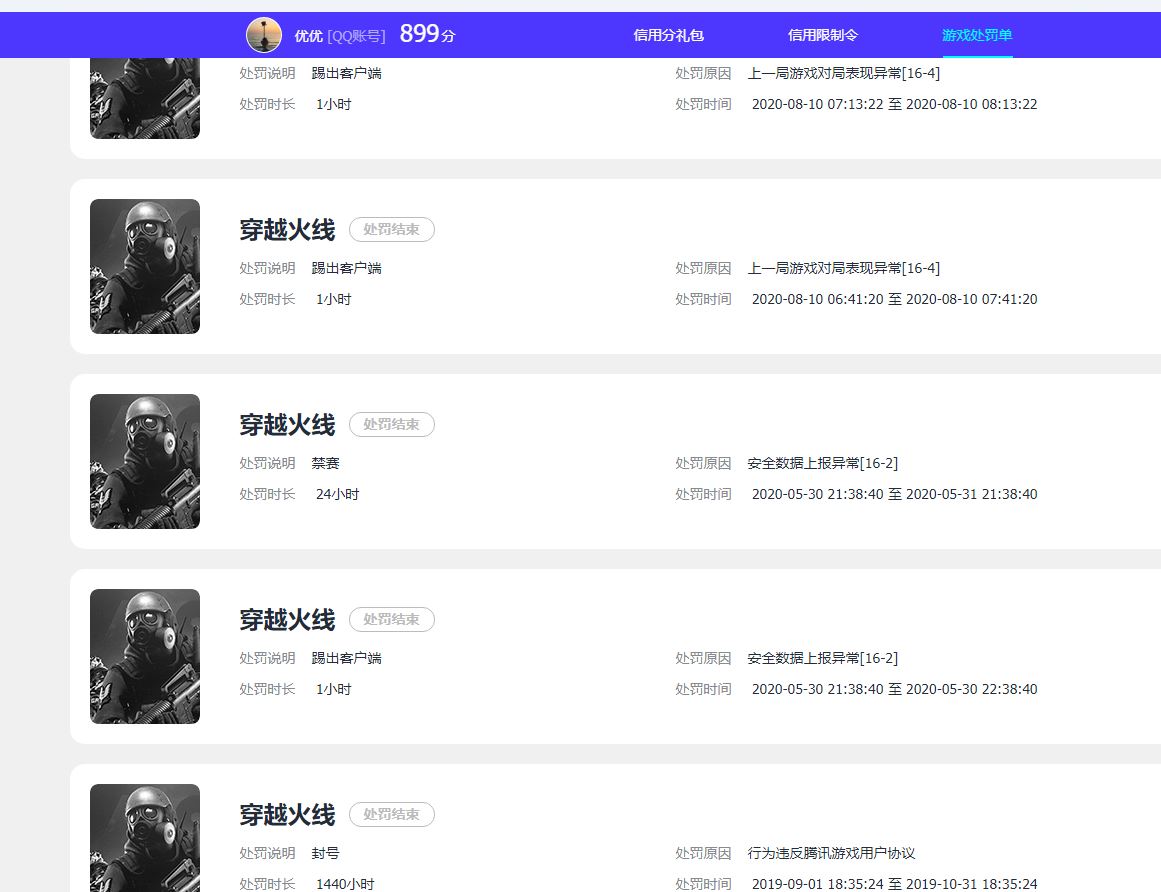Click the 穿越火线 title on the 24小时 card
Image resolution: width=1161 pixels, height=892 pixels.
point(287,424)
